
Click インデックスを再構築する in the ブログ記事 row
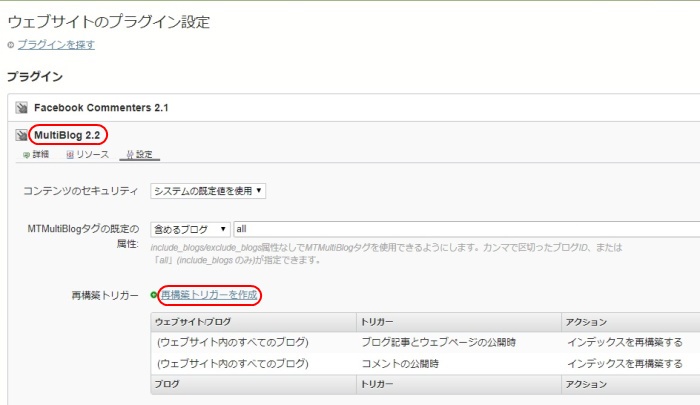click(625, 342)
